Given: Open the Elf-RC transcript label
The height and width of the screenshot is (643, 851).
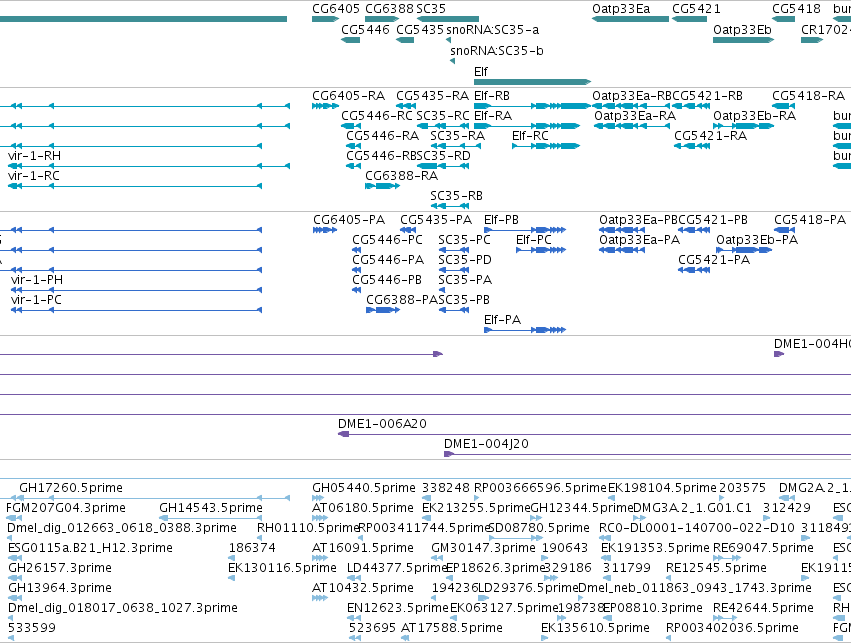Looking at the screenshot, I should click(x=530, y=136).
